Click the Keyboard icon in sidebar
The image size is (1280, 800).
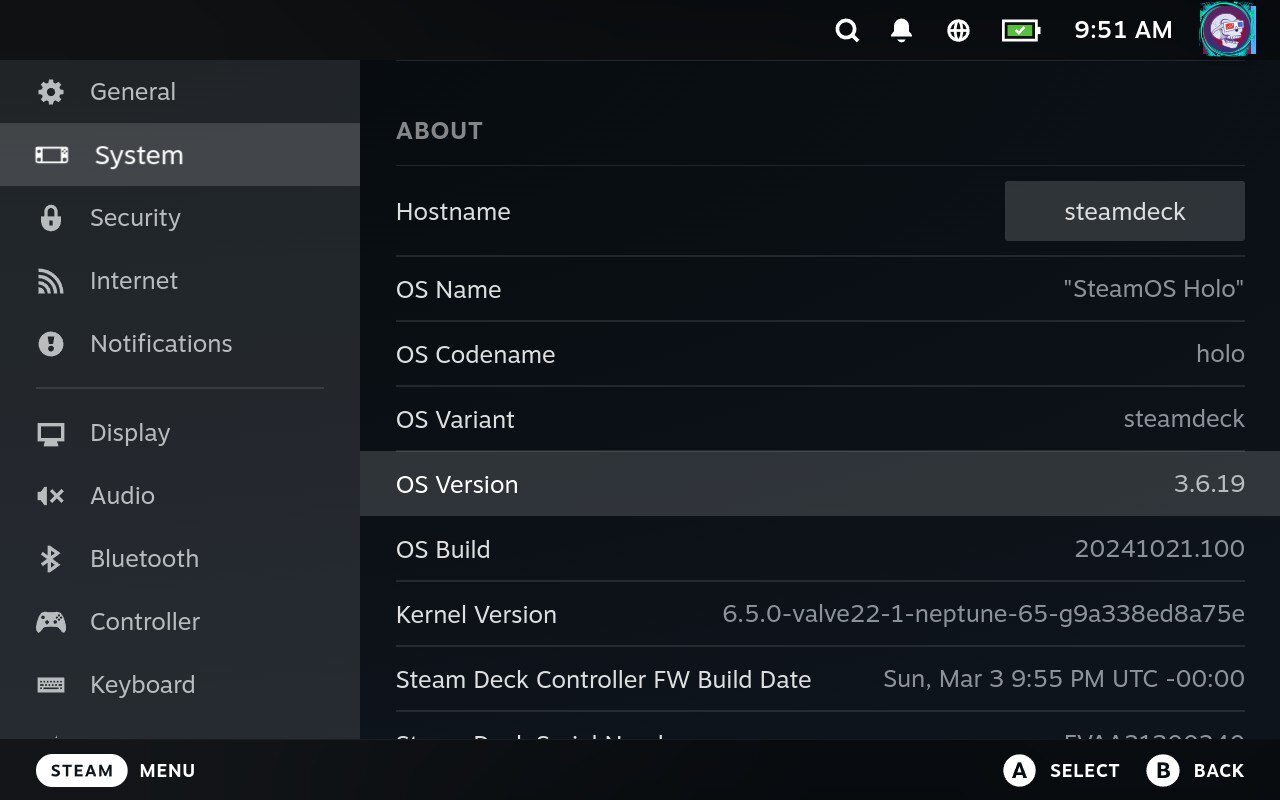coord(50,685)
